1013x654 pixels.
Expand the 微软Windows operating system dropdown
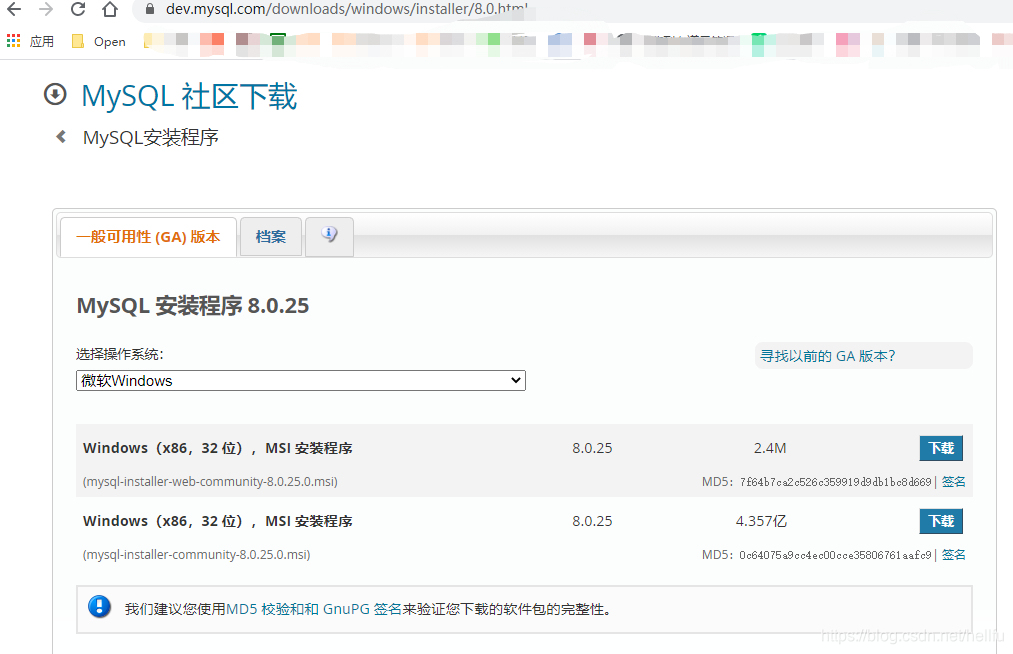coord(300,381)
